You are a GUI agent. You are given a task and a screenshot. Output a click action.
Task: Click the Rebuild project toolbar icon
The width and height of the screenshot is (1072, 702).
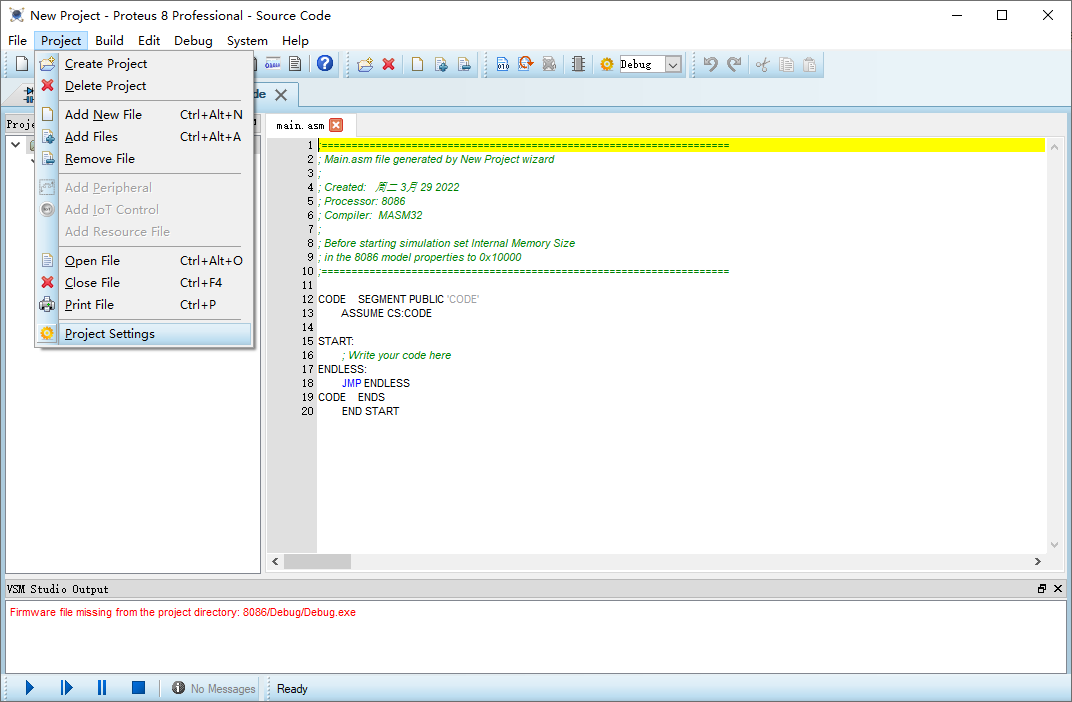click(527, 63)
